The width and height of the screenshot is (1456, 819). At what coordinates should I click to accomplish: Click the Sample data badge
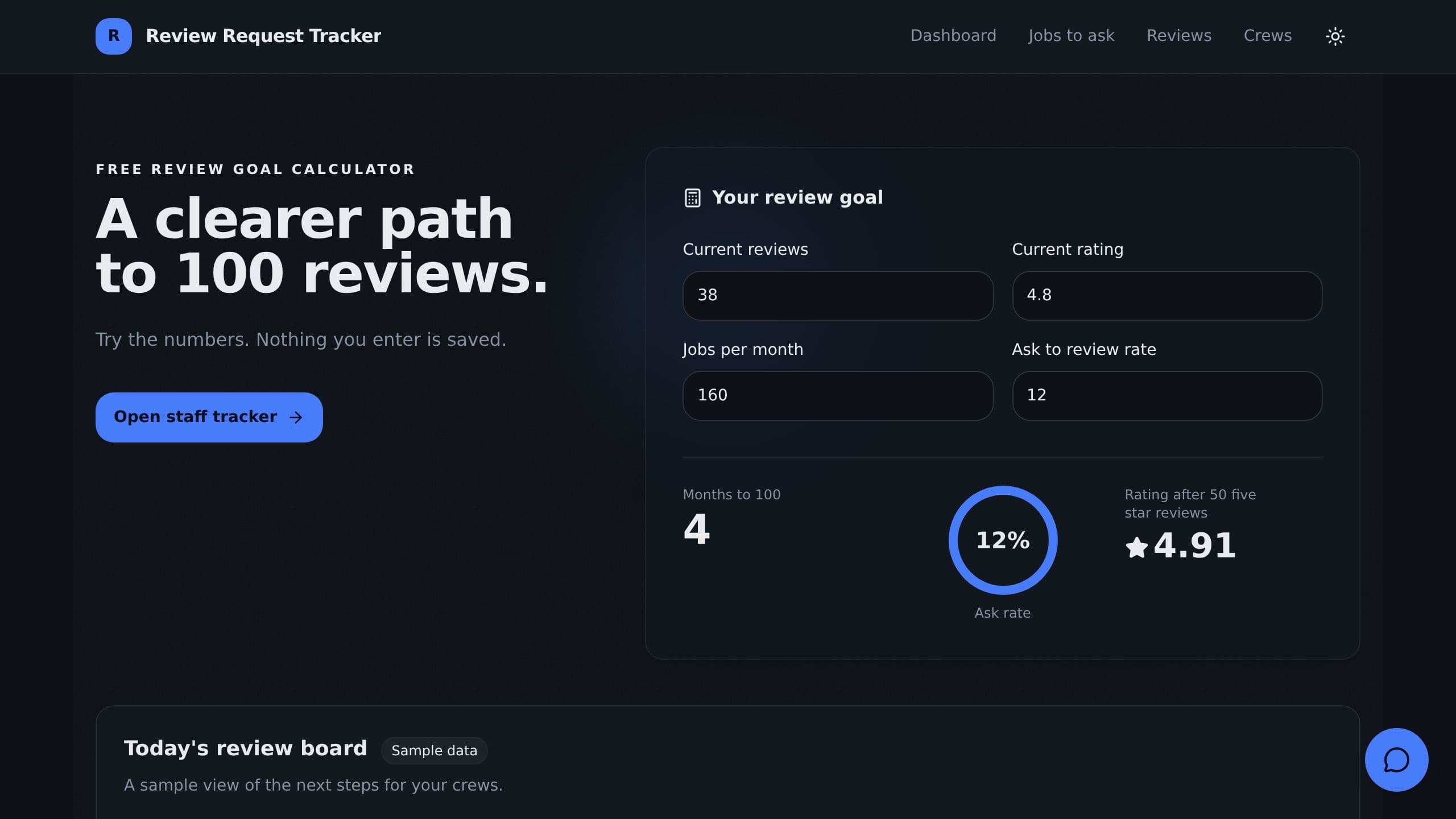pos(434,750)
